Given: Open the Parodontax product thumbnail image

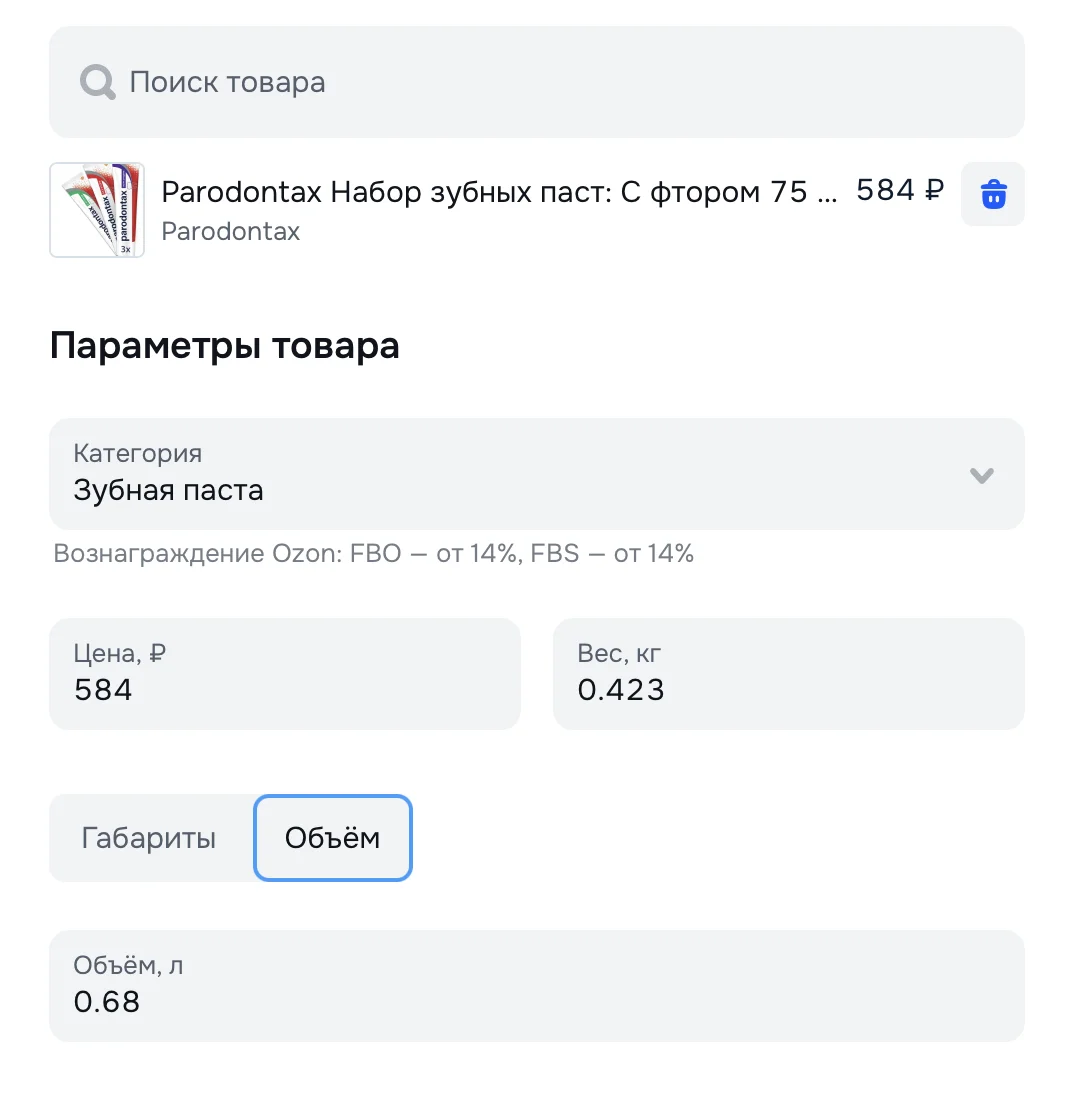Looking at the screenshot, I should 97,210.
